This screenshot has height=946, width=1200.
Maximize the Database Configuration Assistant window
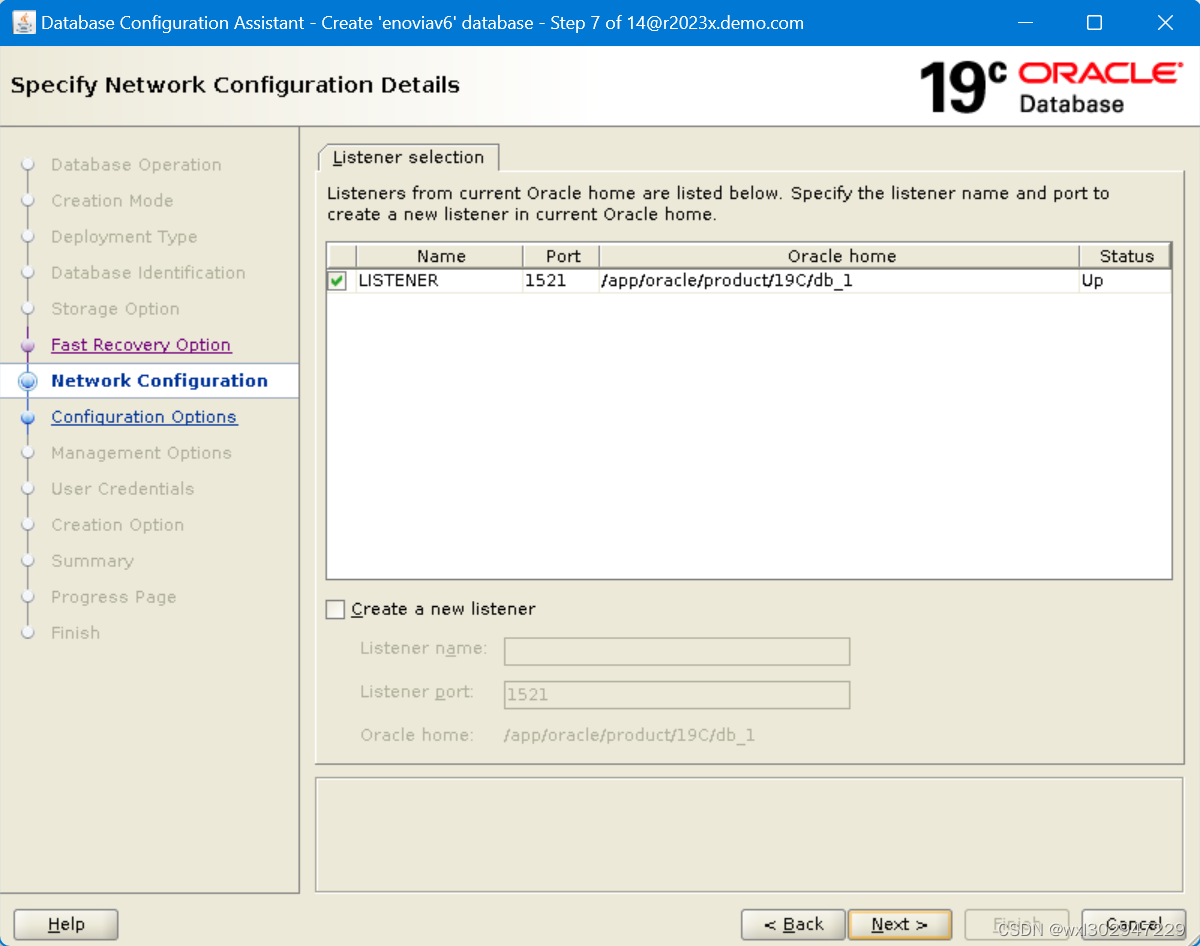1094,22
